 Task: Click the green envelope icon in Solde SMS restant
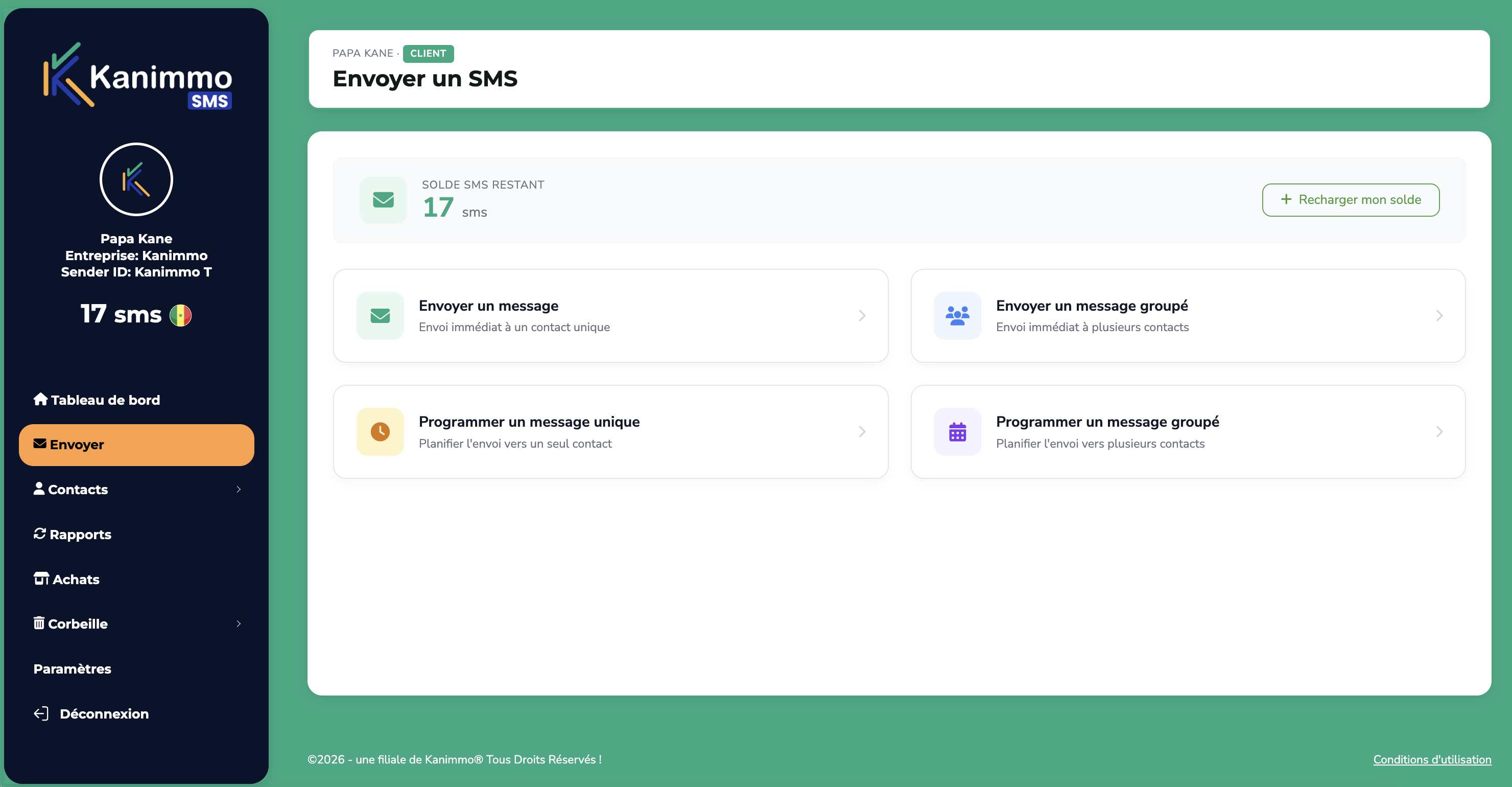point(383,200)
